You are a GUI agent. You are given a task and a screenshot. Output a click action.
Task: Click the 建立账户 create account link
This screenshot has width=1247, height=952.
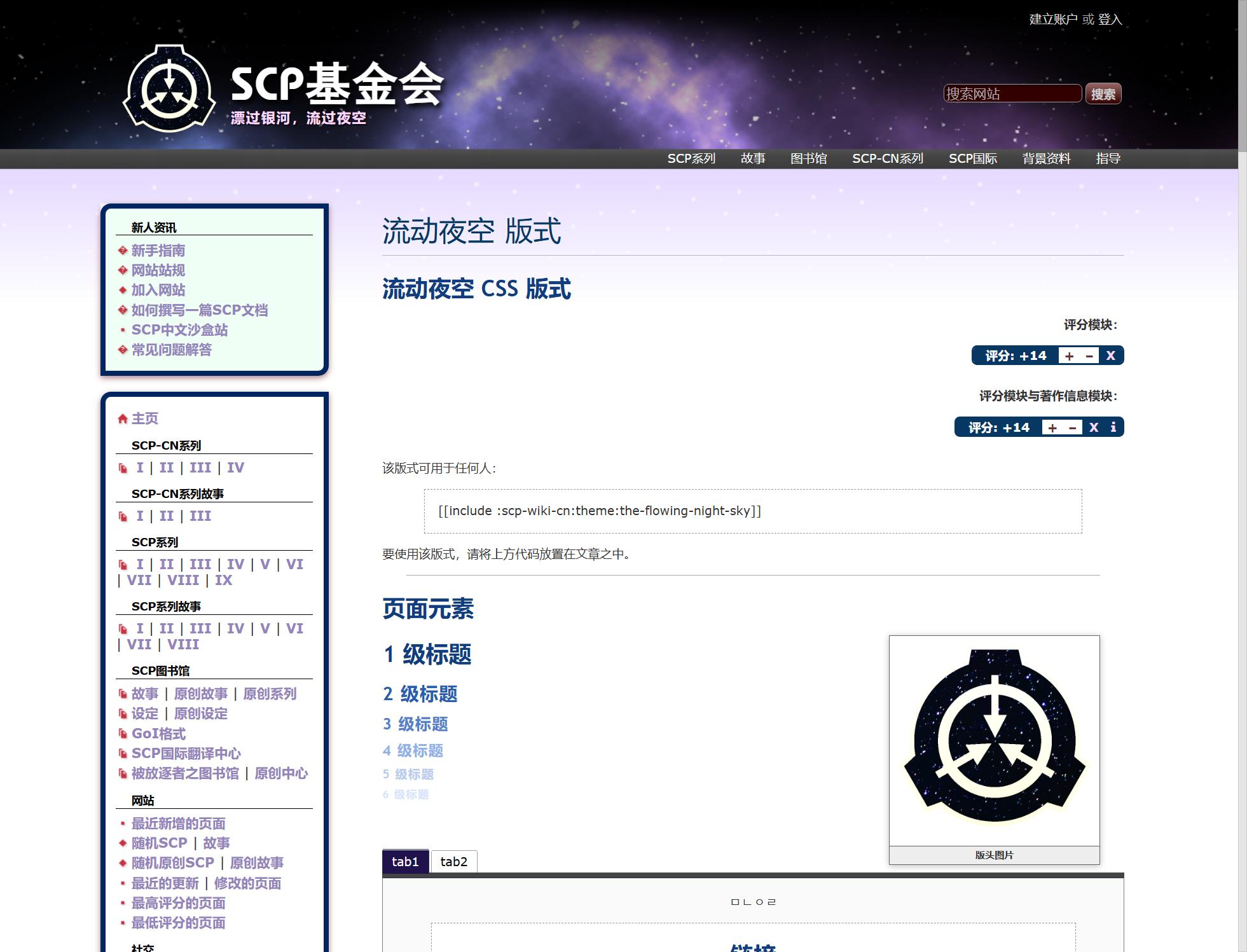(1052, 20)
